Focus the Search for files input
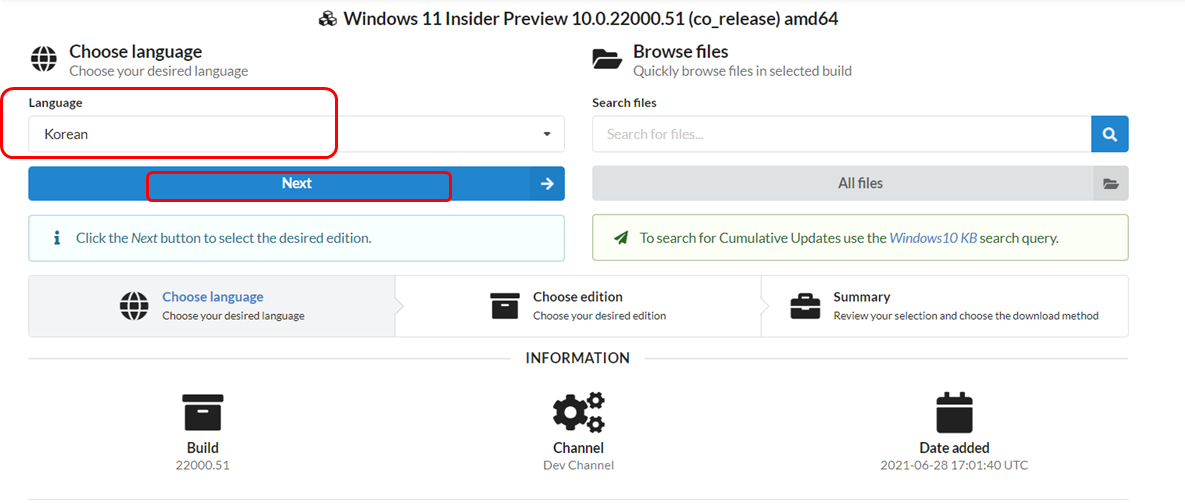Image resolution: width=1185 pixels, height=503 pixels. (x=842, y=134)
